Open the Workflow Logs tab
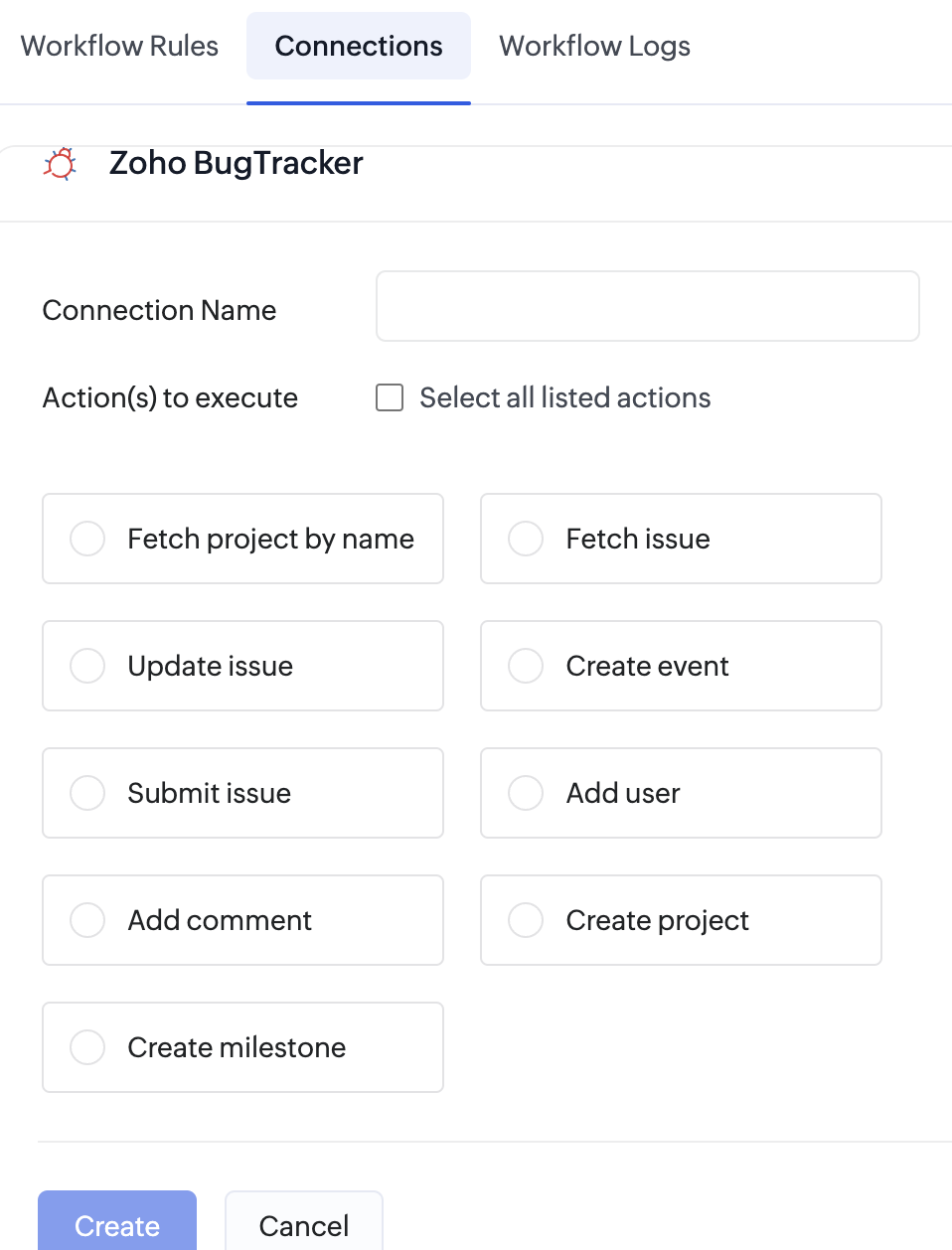The width and height of the screenshot is (952, 1250). (594, 46)
